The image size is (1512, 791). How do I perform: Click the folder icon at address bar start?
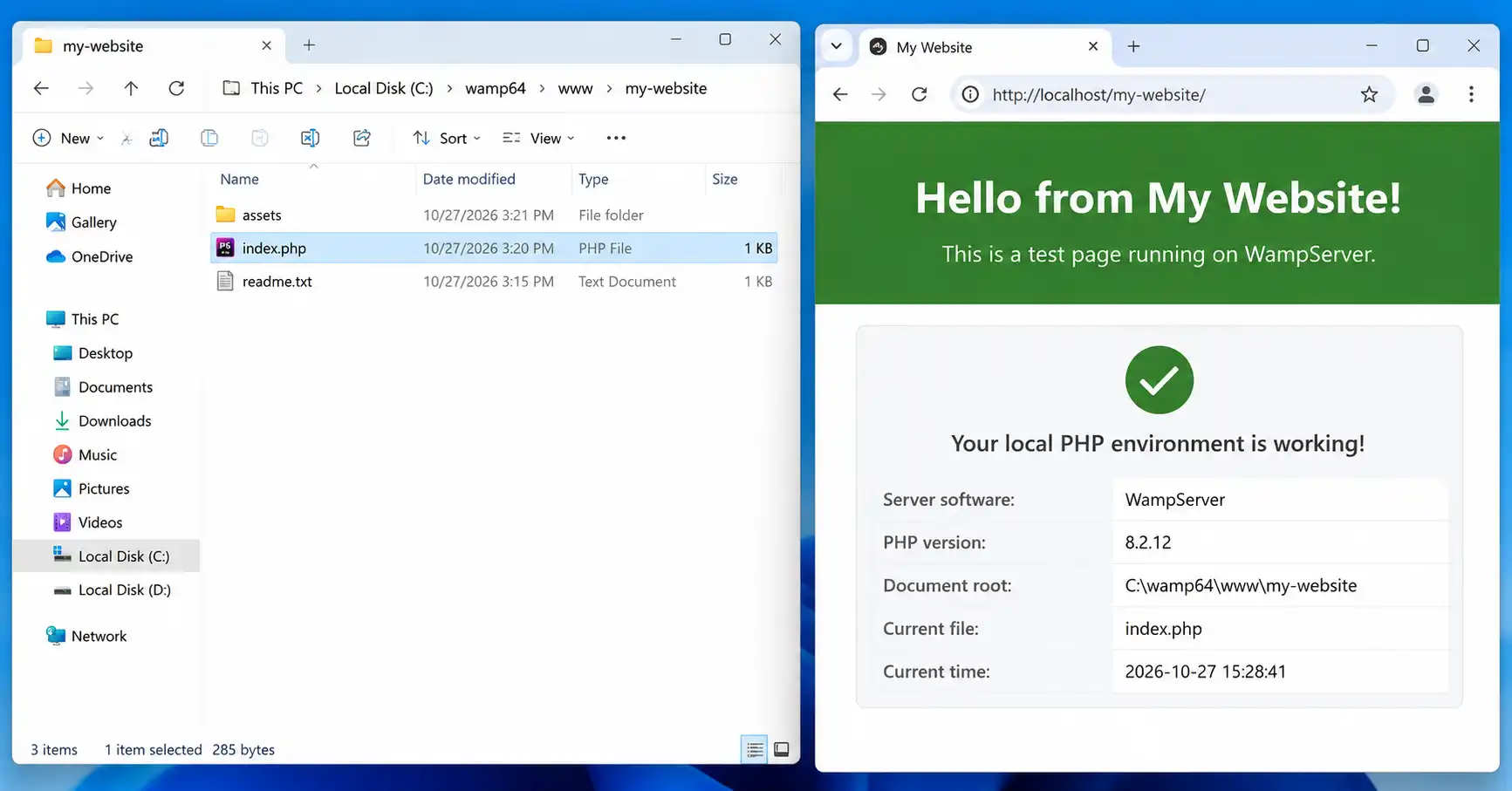point(231,88)
